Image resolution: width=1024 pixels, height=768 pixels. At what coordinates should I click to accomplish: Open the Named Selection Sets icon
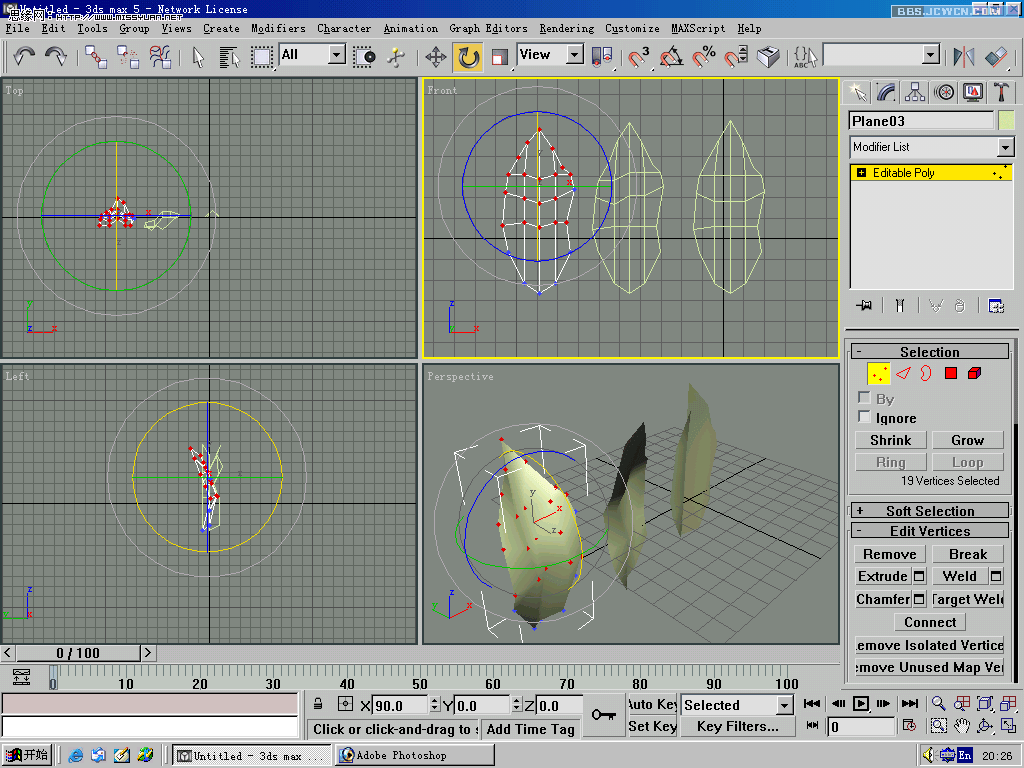click(x=805, y=57)
